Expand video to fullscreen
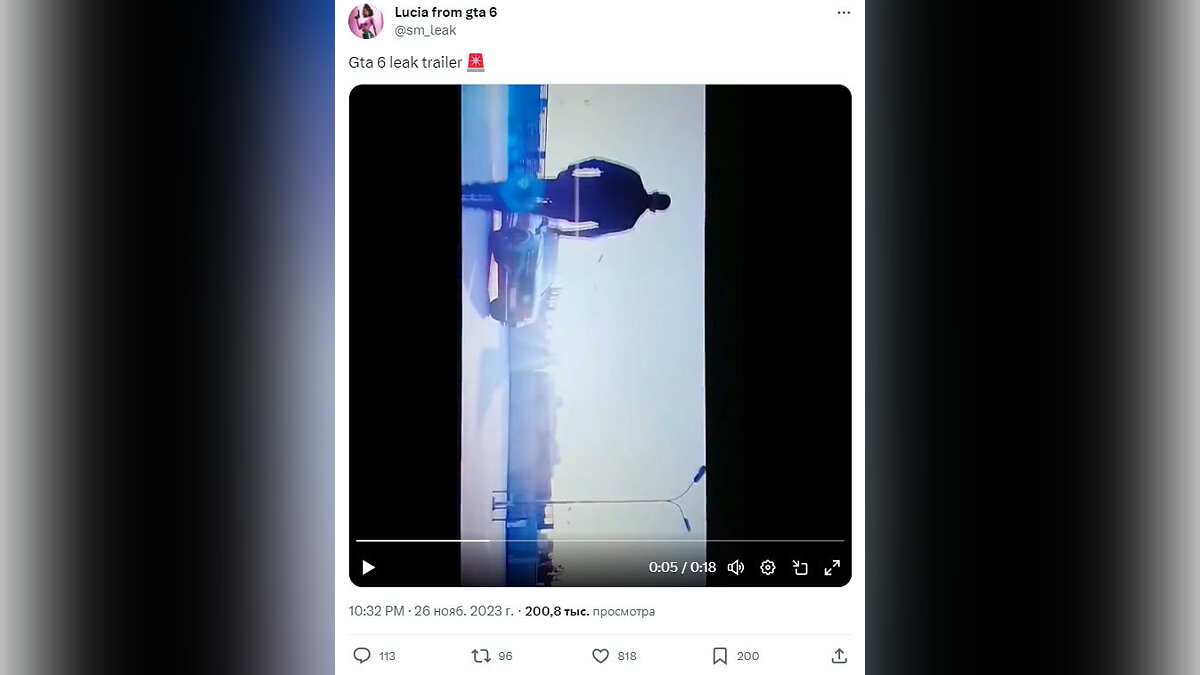The height and width of the screenshot is (675, 1200). (x=832, y=567)
